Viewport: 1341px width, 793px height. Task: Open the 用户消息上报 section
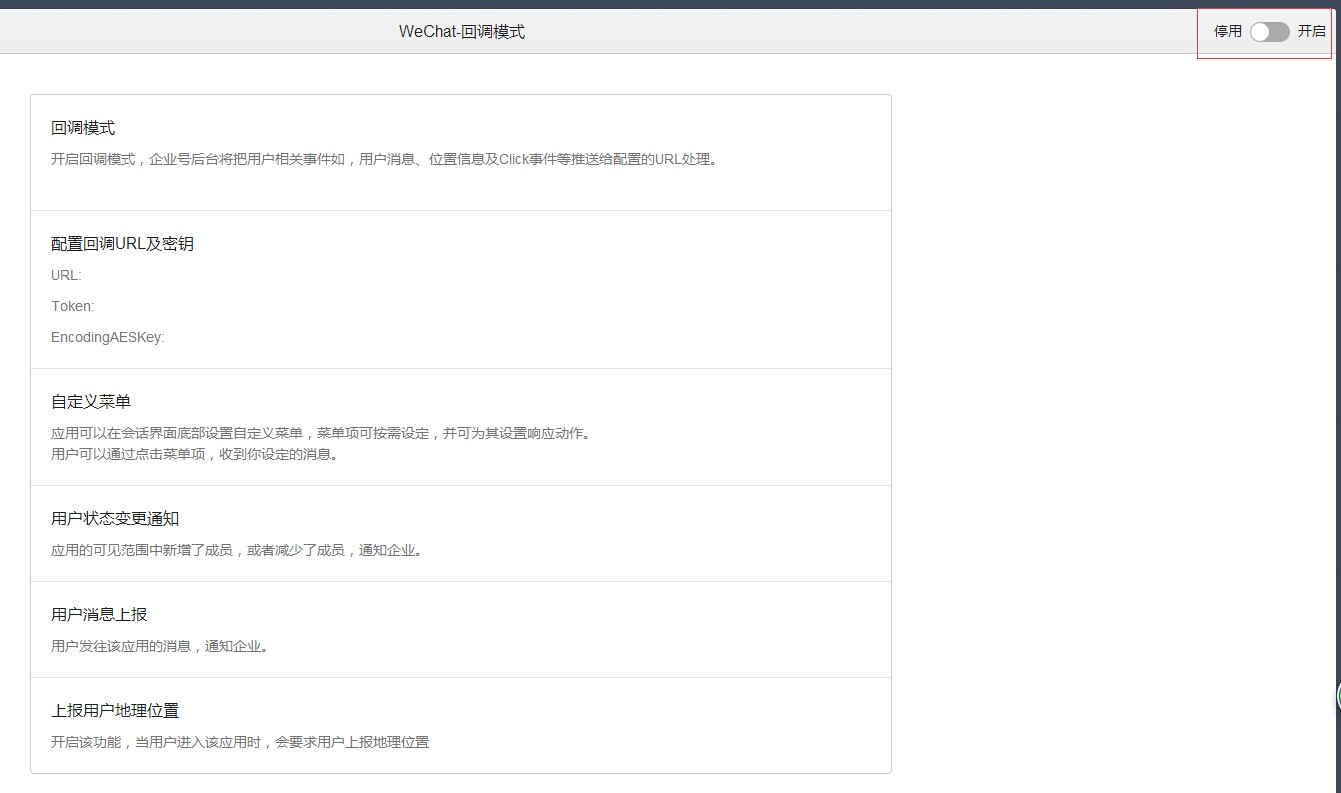point(99,614)
